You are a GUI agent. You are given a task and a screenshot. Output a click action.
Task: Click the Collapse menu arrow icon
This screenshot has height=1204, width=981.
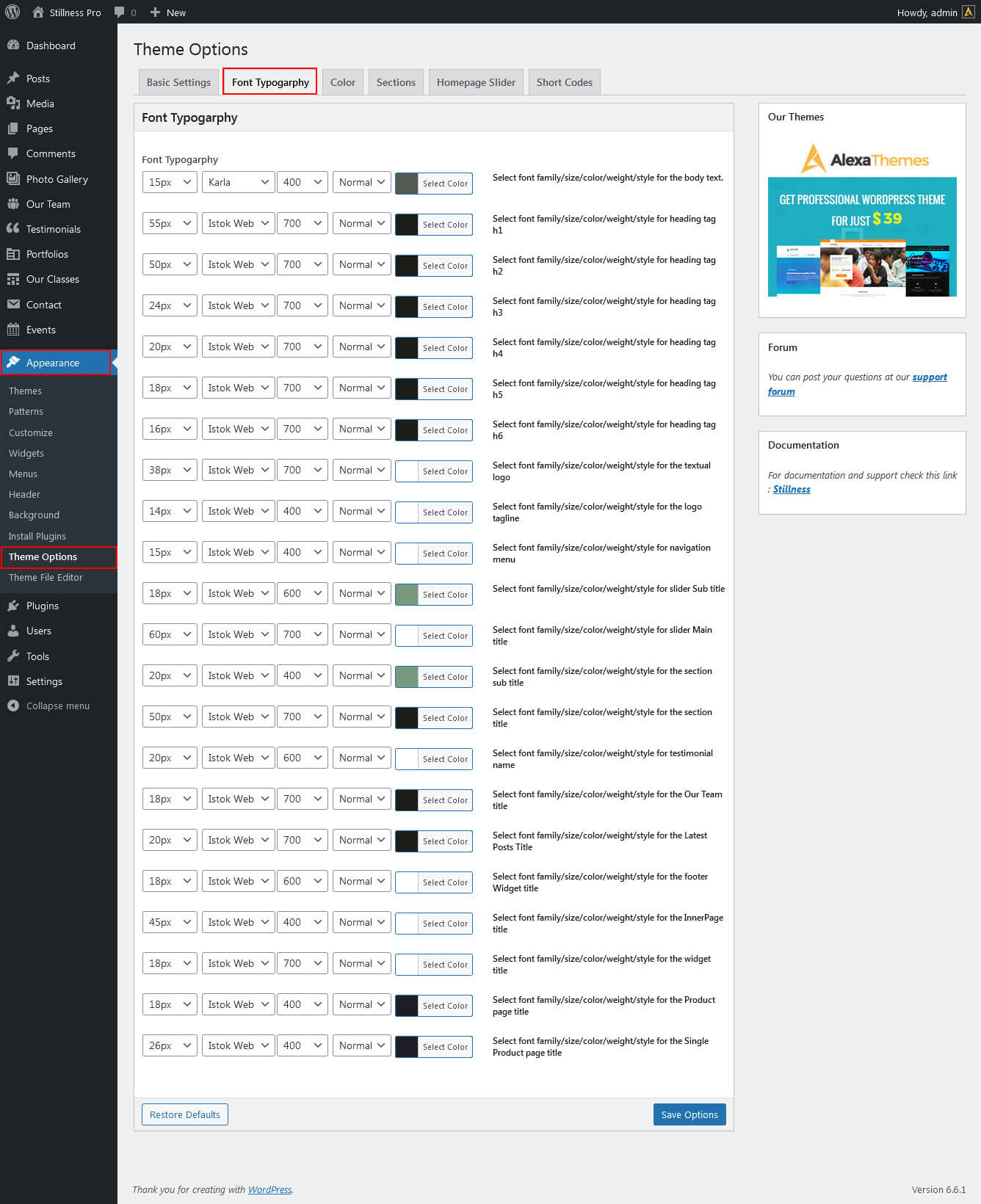coord(13,706)
